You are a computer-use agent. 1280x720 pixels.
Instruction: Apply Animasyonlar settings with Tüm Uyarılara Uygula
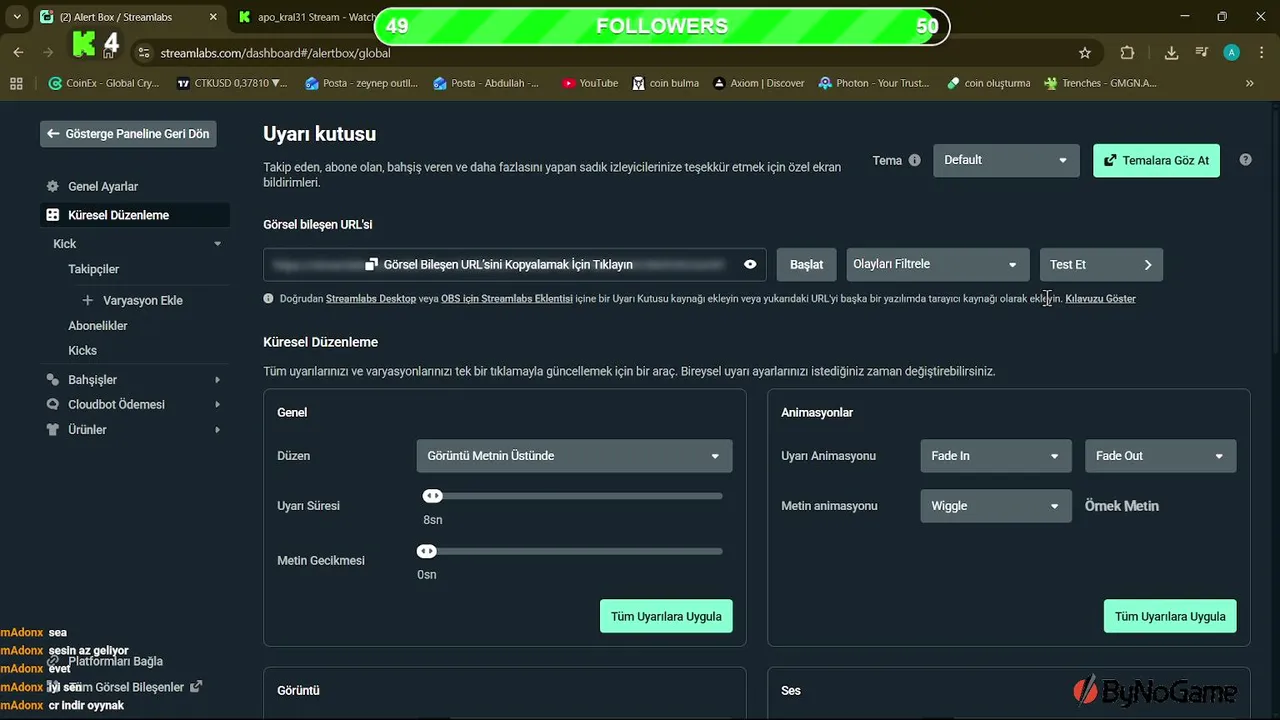(x=1170, y=616)
